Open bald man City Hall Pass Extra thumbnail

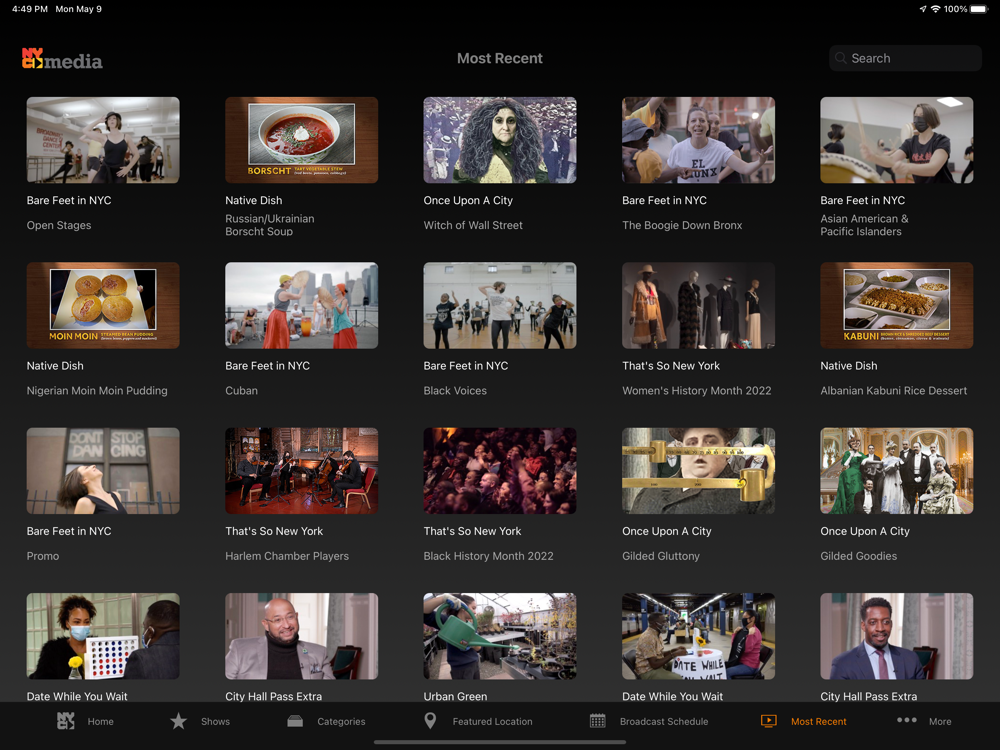point(301,636)
